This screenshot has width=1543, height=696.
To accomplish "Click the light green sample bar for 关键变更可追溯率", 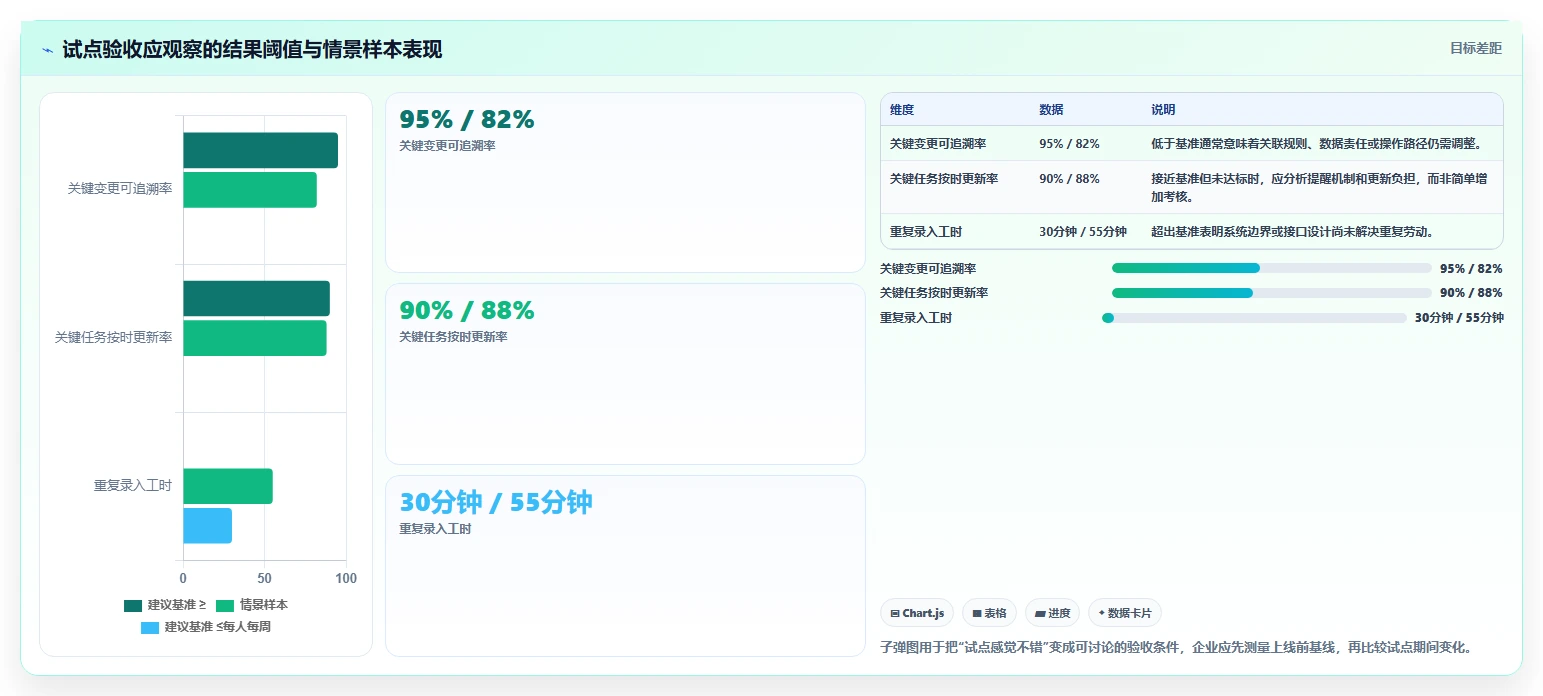I will pos(250,190).
